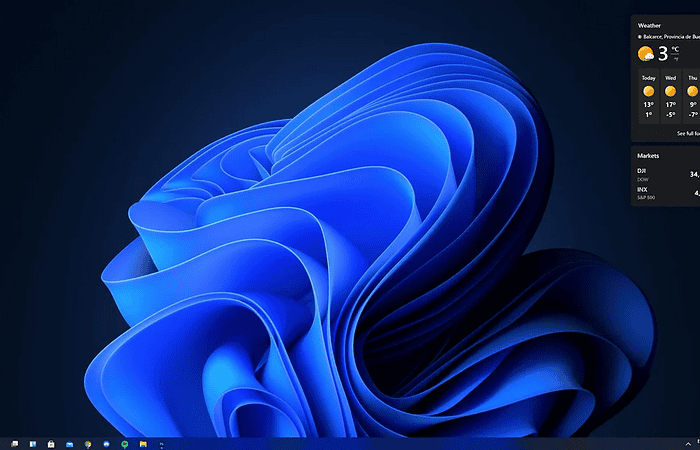The height and width of the screenshot is (450, 700).
Task: Select °C unit in Weather widget
Action: click(675, 49)
